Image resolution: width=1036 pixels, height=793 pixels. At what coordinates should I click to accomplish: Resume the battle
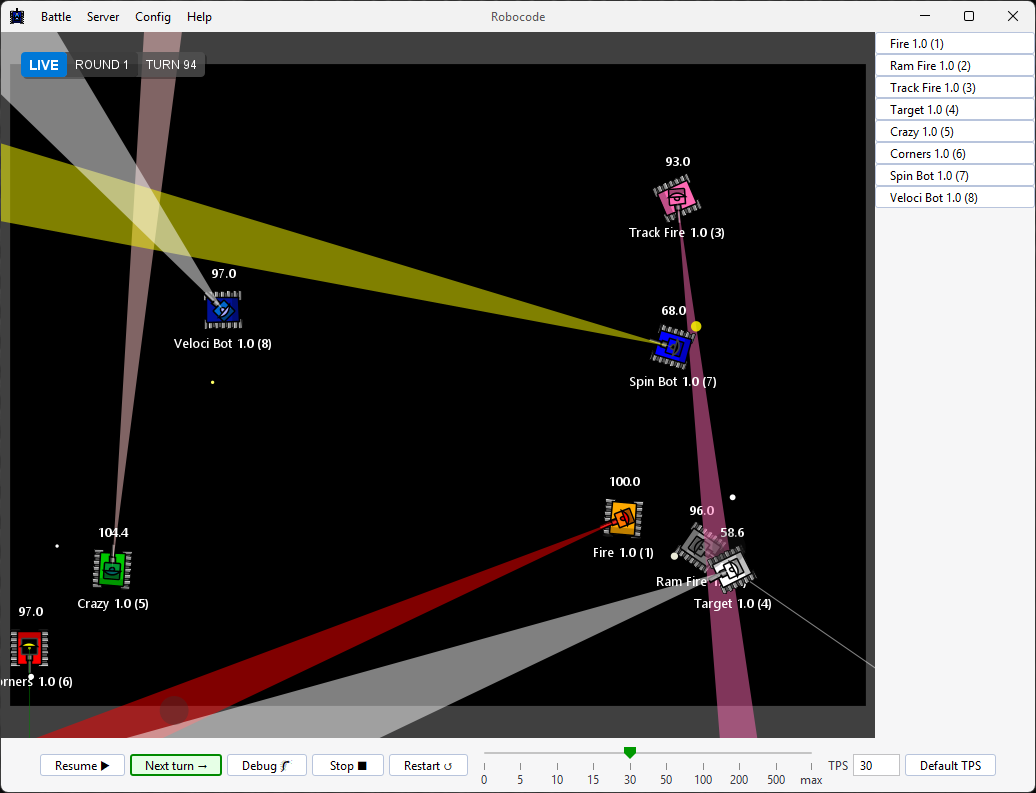pos(82,765)
